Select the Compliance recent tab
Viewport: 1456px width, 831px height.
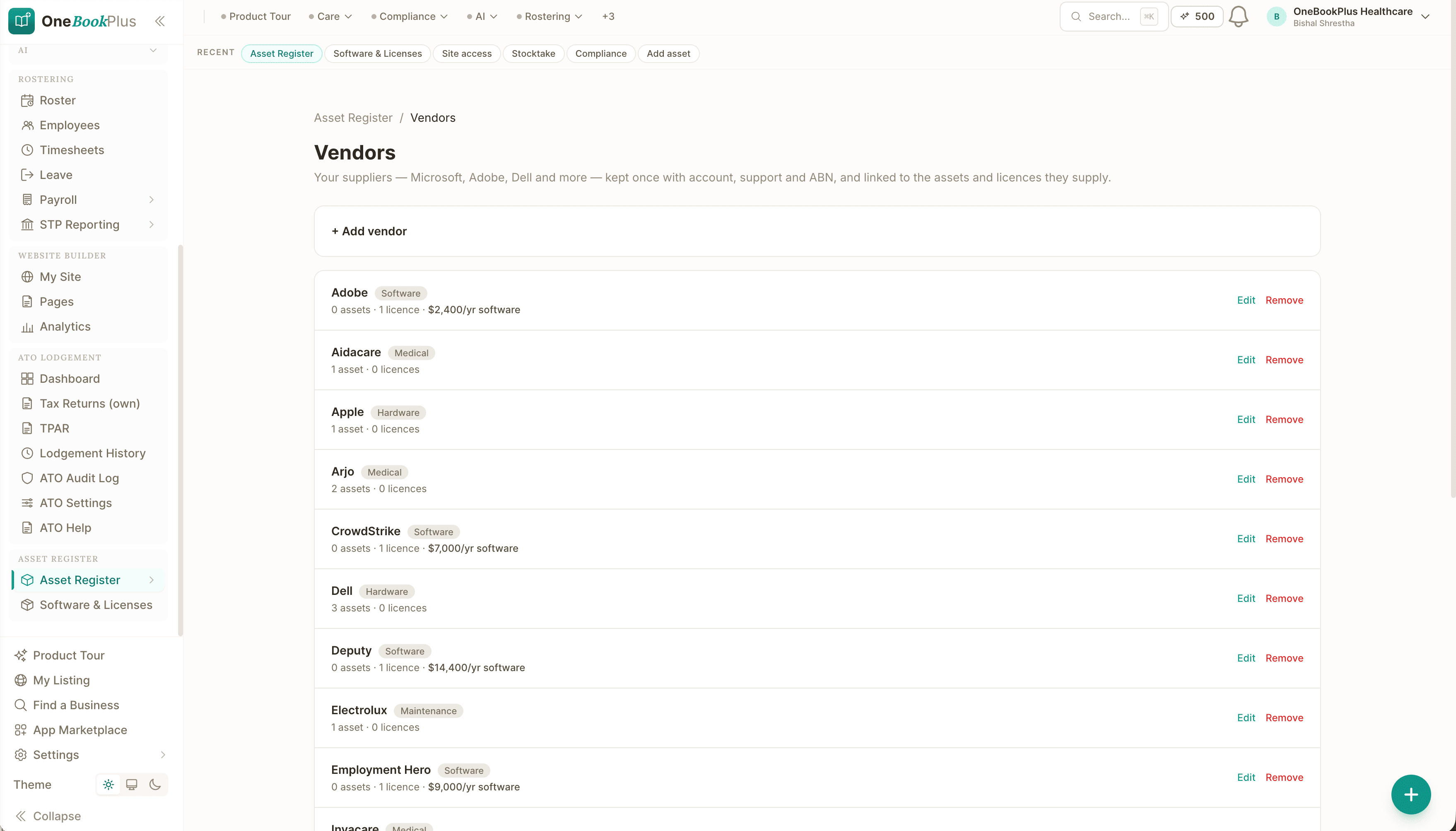click(x=600, y=54)
